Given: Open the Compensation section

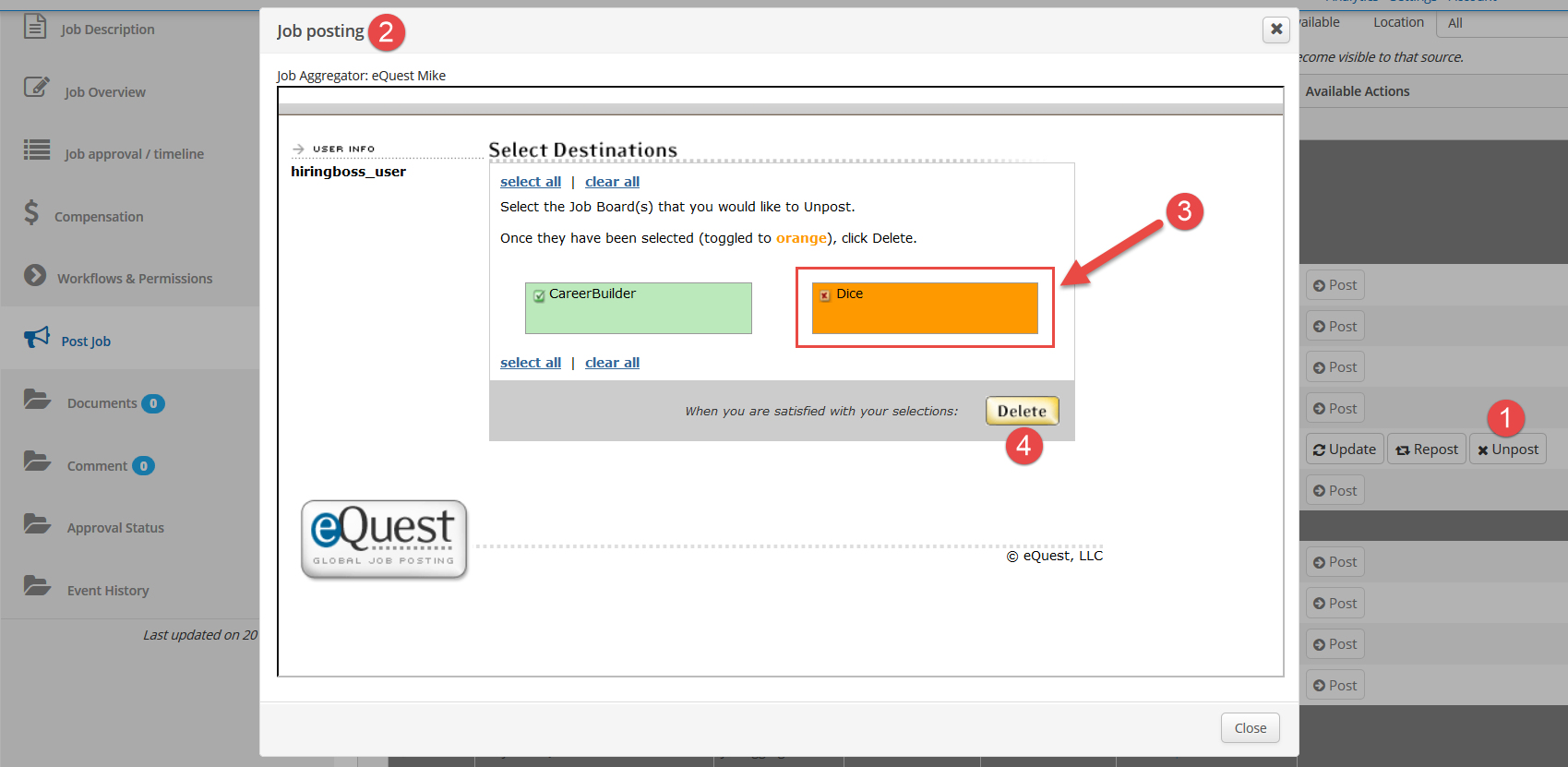Looking at the screenshot, I should [99, 217].
